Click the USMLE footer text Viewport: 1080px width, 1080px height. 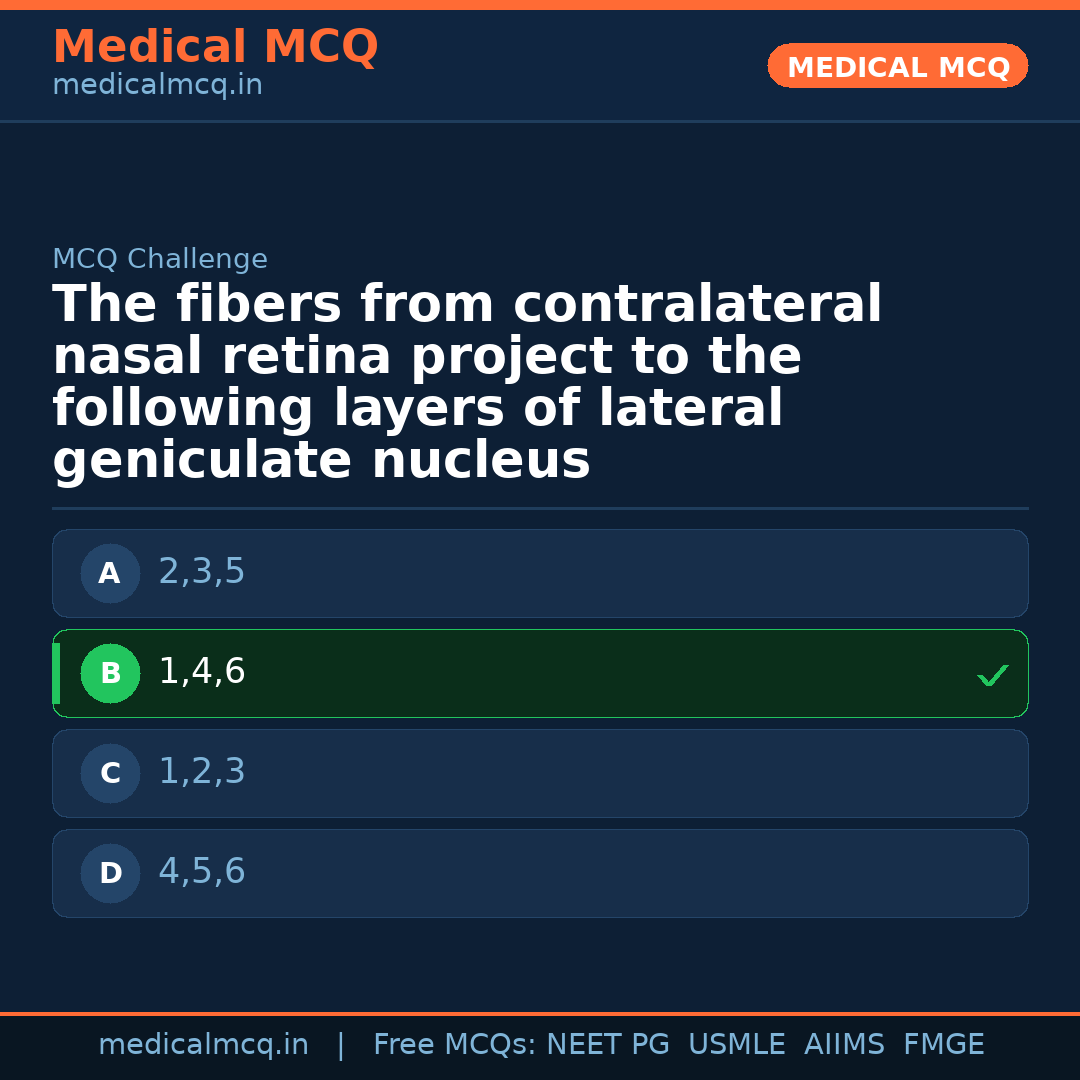(x=736, y=1045)
